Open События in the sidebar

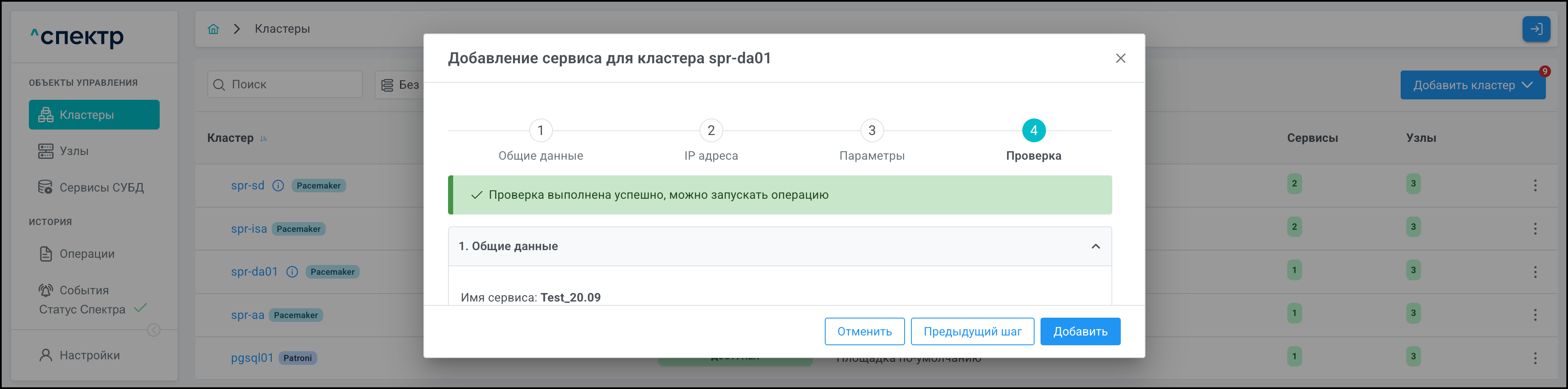point(73,290)
